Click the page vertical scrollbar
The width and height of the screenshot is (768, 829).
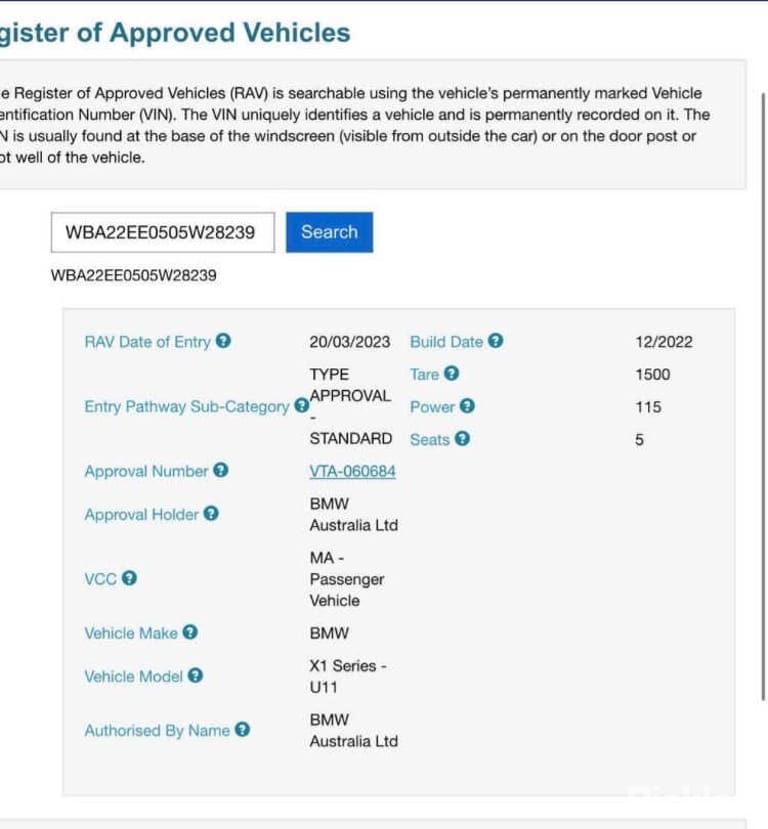click(763, 397)
